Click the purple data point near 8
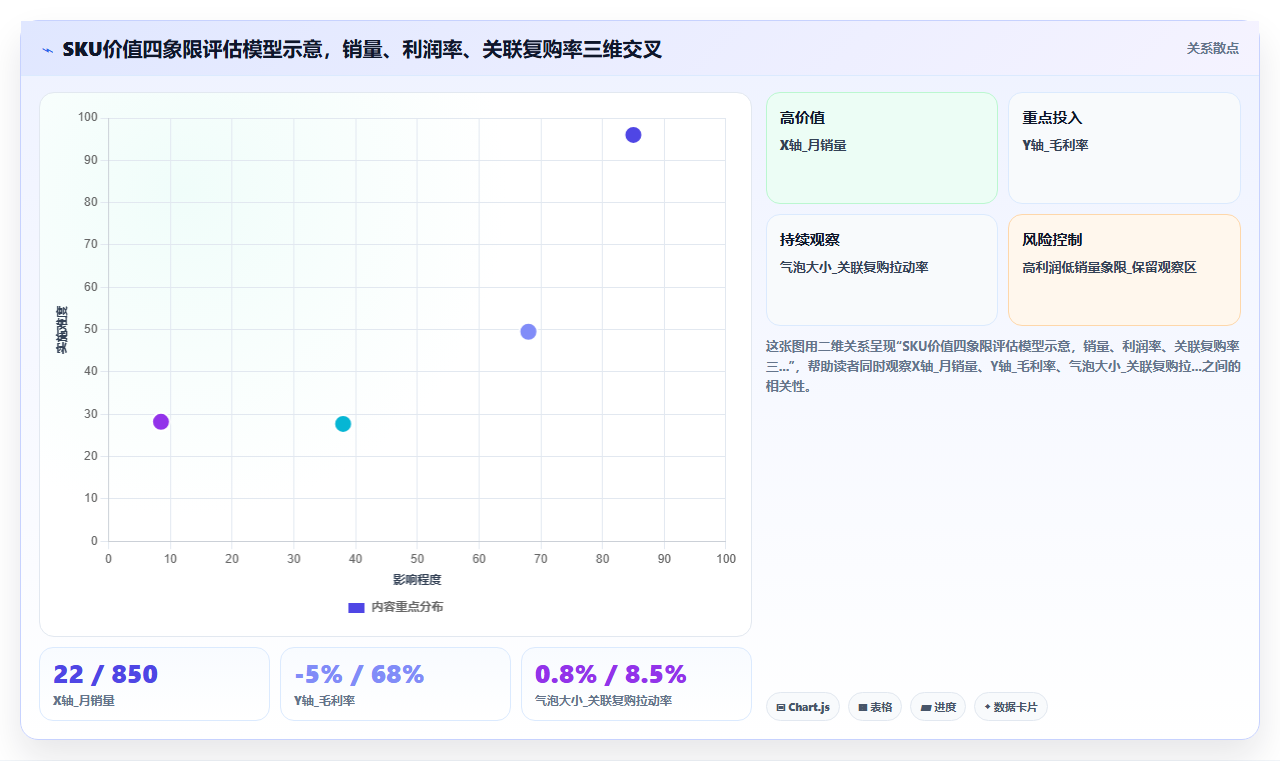 coord(161,422)
